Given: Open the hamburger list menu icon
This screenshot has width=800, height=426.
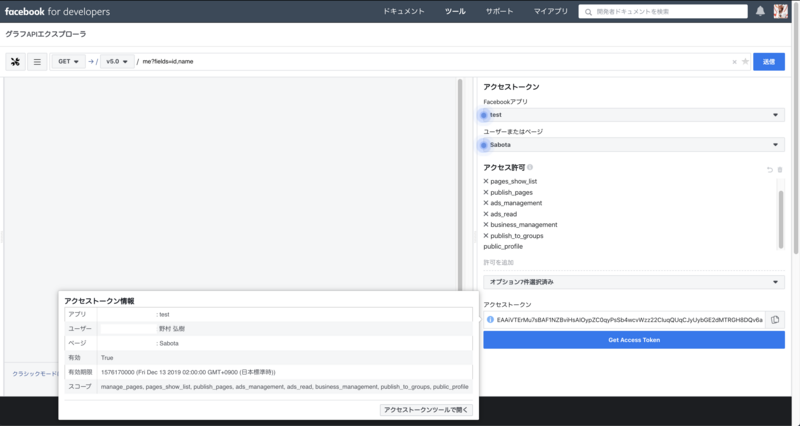Looking at the screenshot, I should (37, 62).
